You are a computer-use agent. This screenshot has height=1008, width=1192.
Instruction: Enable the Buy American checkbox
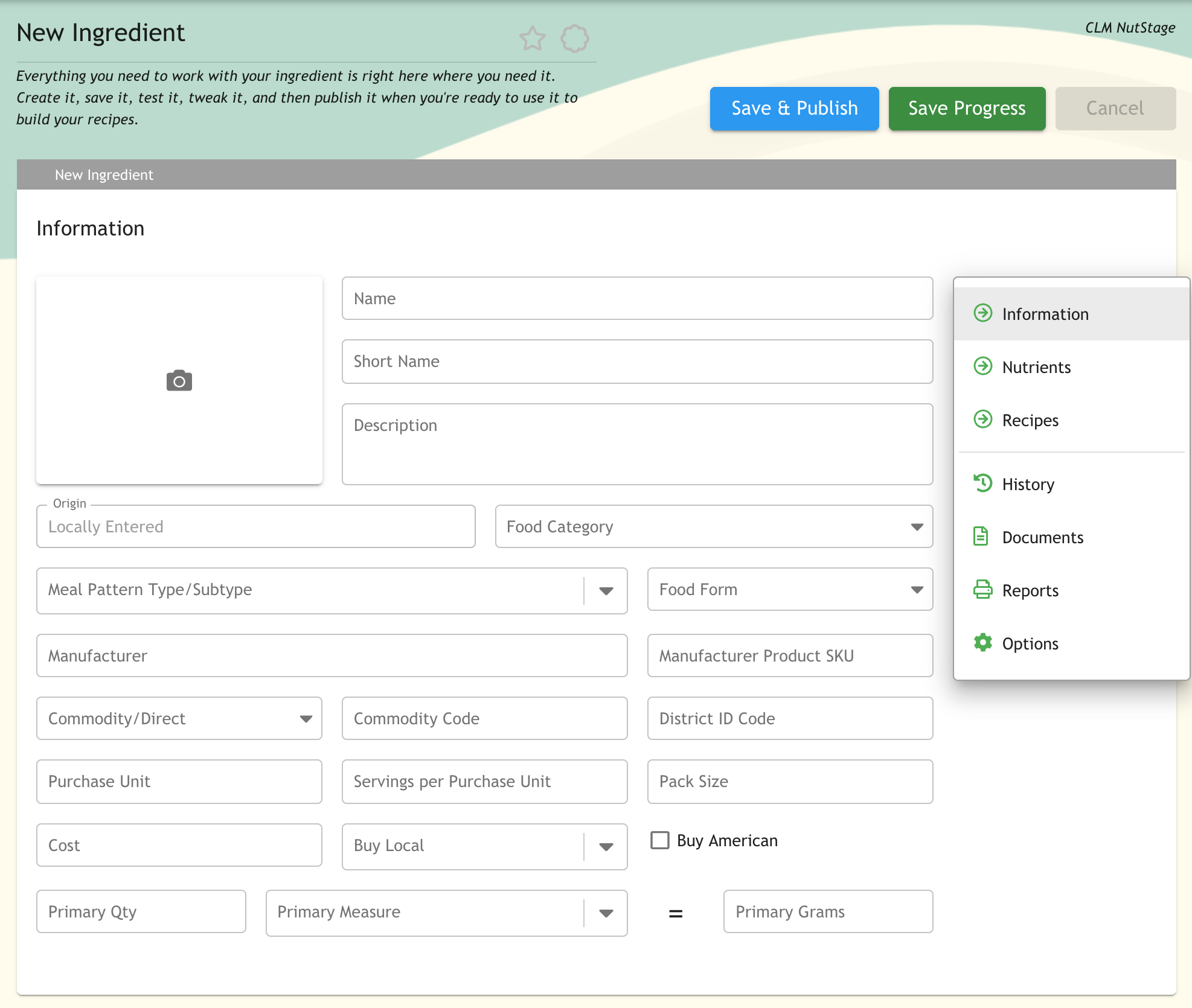(x=659, y=840)
